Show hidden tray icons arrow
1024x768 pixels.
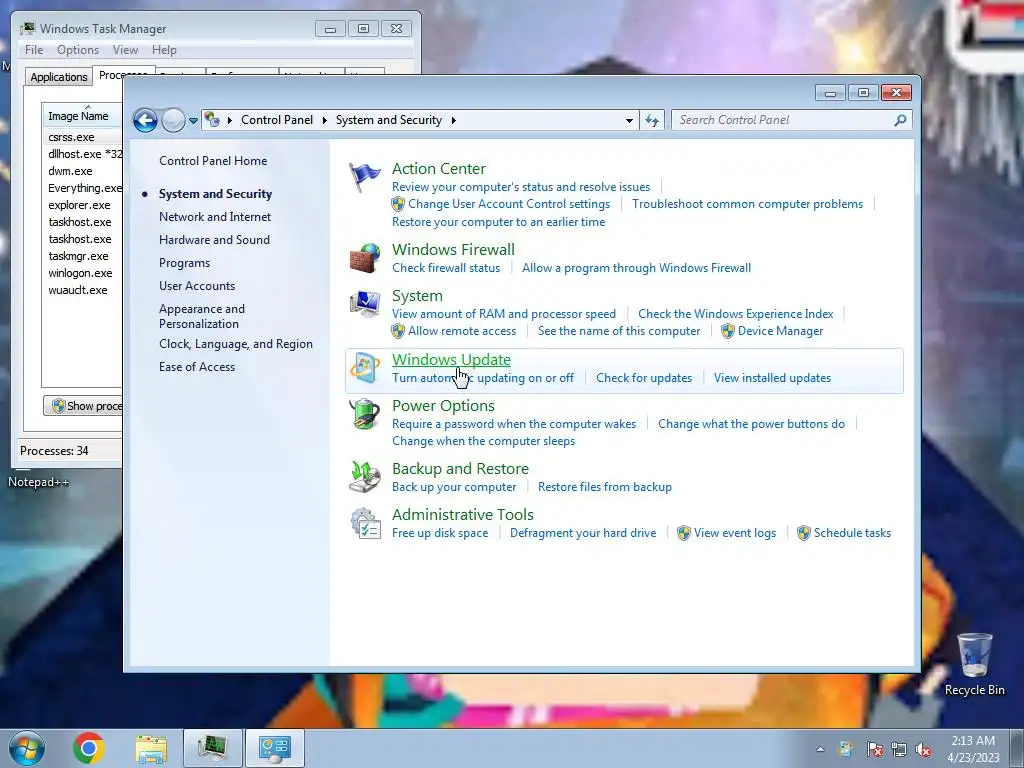point(820,749)
